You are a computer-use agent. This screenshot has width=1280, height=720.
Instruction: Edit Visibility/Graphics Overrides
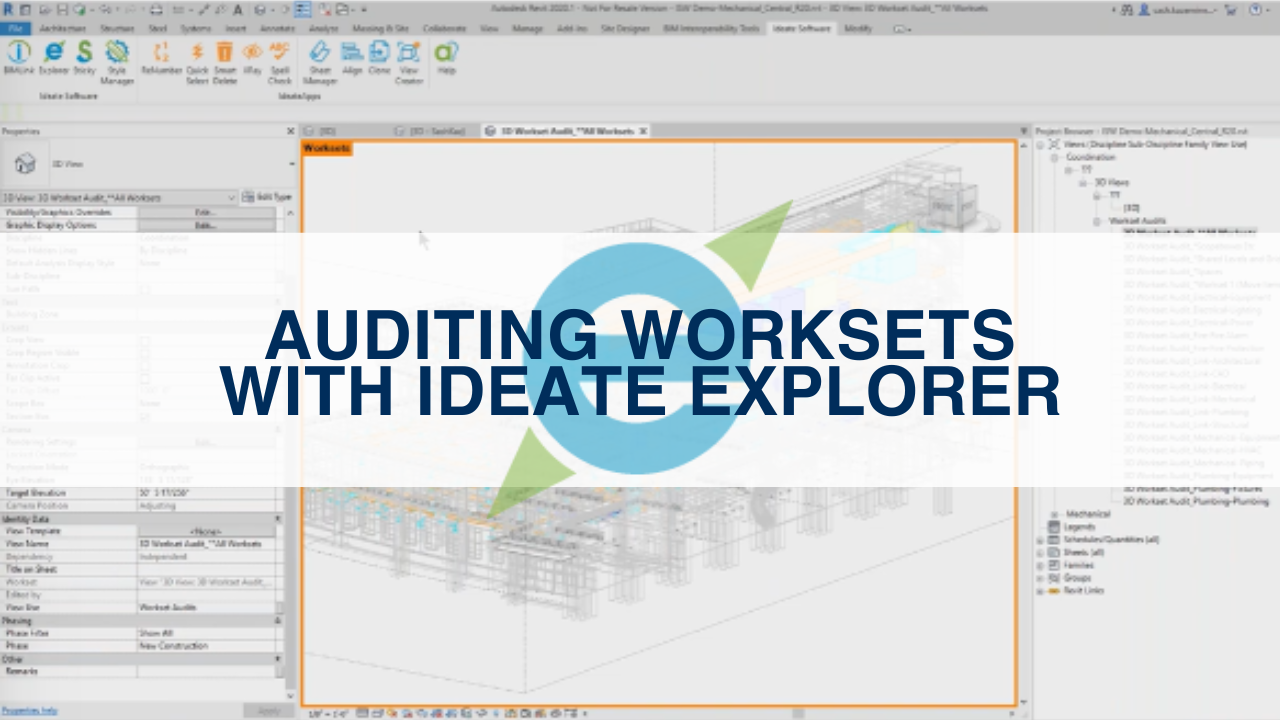(x=206, y=212)
